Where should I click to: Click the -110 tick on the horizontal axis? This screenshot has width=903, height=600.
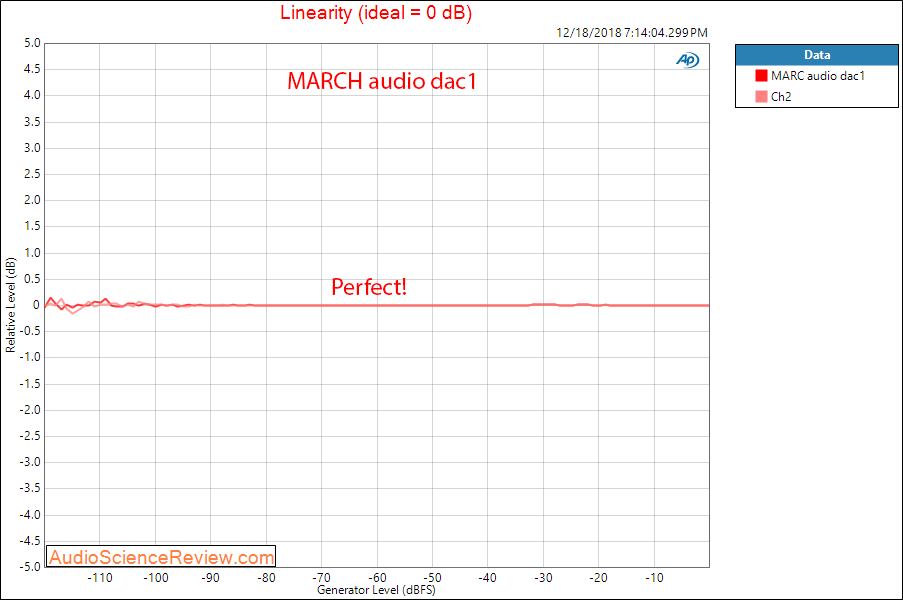pyautogui.click(x=100, y=578)
